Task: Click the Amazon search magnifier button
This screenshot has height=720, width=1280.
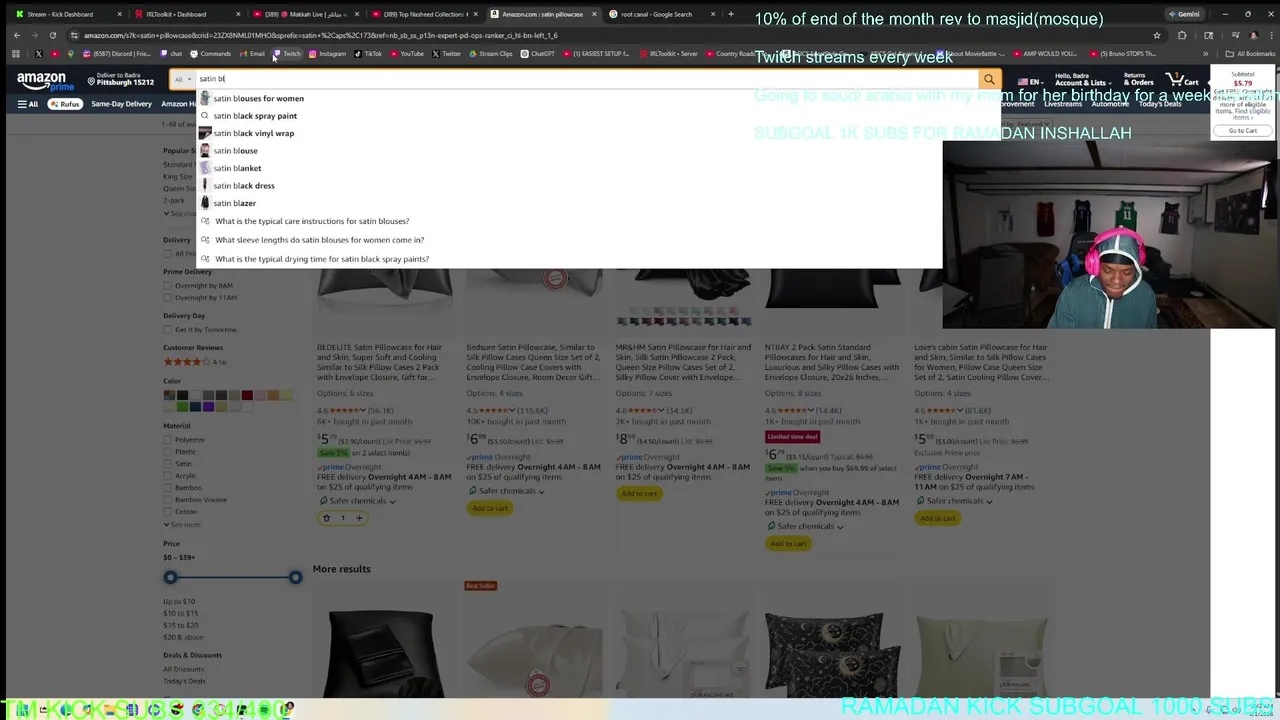Action: [989, 79]
